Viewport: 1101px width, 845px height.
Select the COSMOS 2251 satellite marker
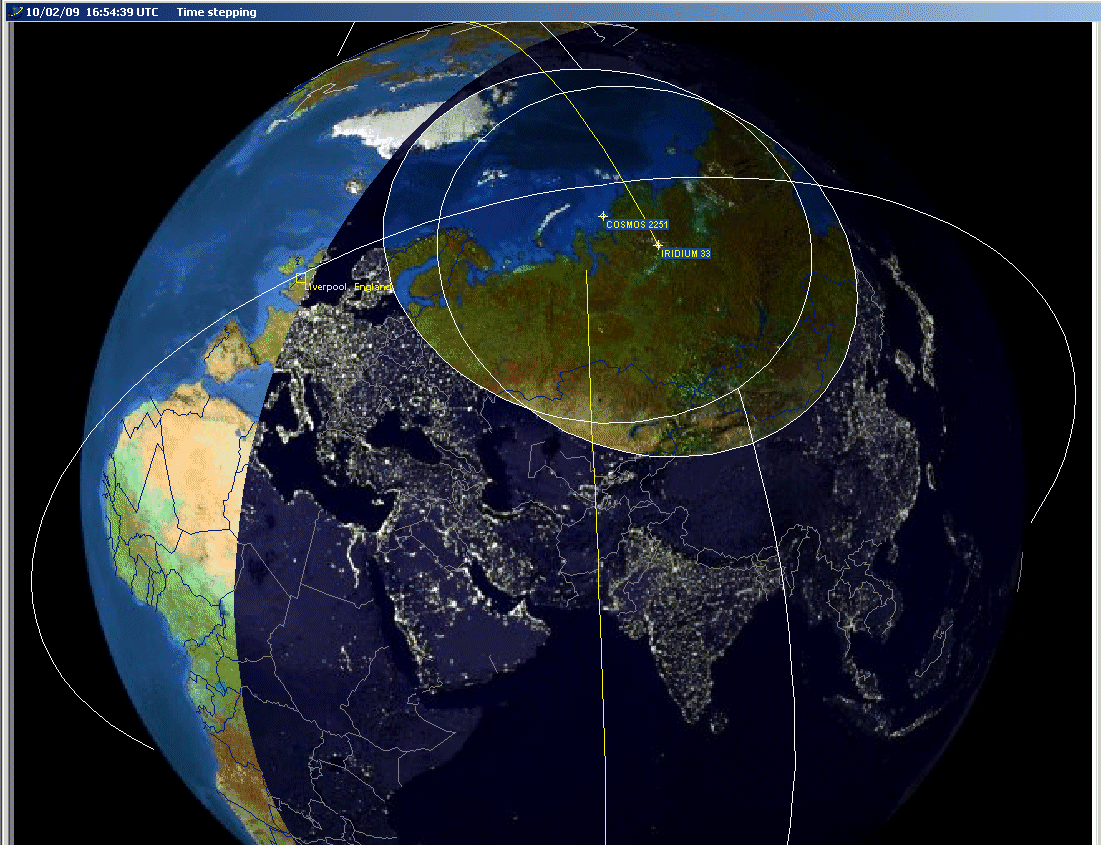[x=603, y=216]
